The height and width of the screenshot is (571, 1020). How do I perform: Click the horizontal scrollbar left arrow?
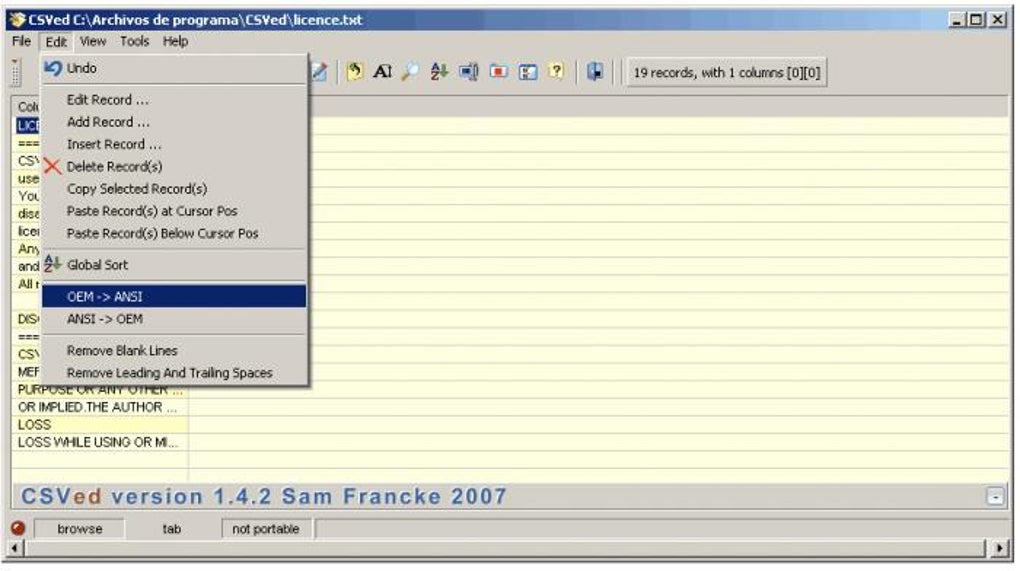[14, 548]
